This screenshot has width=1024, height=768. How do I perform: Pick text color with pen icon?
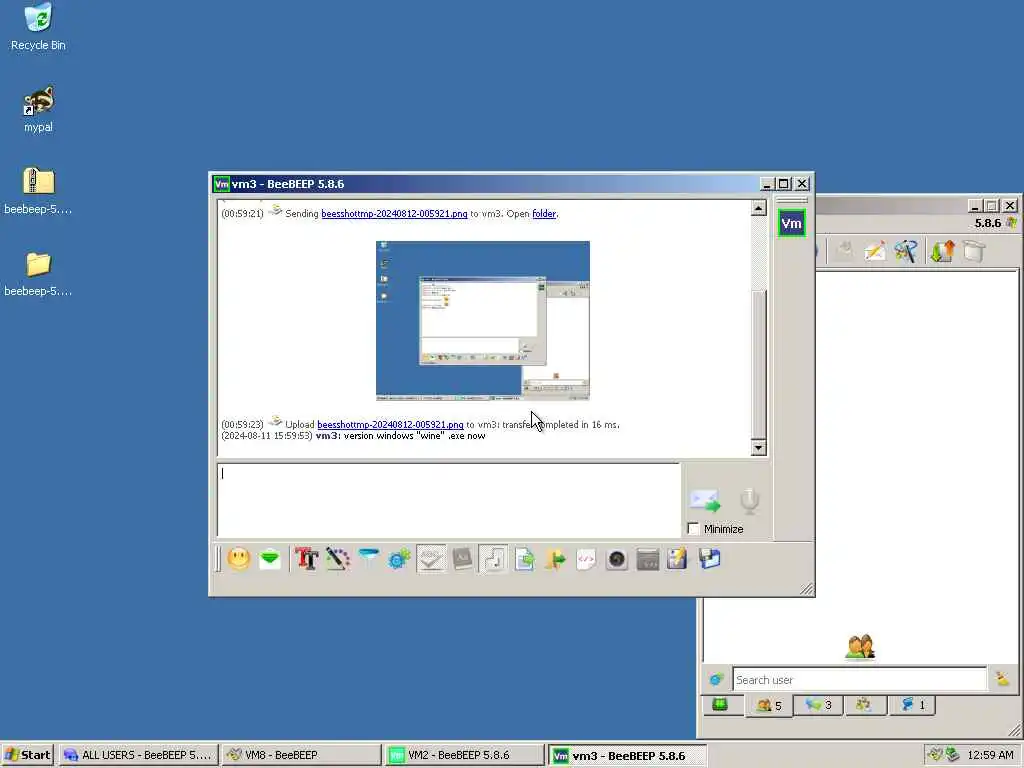(x=338, y=559)
